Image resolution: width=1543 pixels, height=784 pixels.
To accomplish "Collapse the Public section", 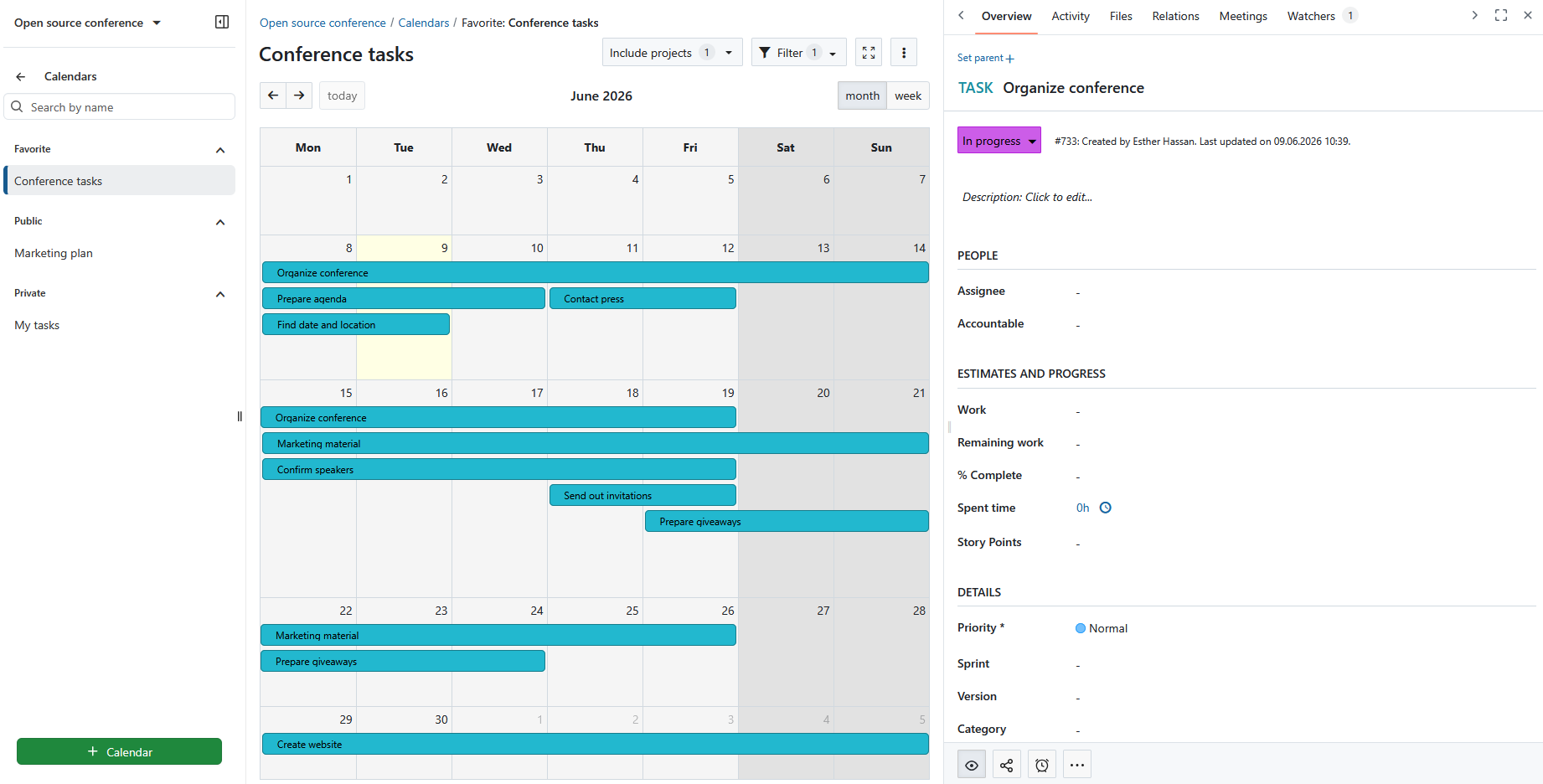I will 220,222.
